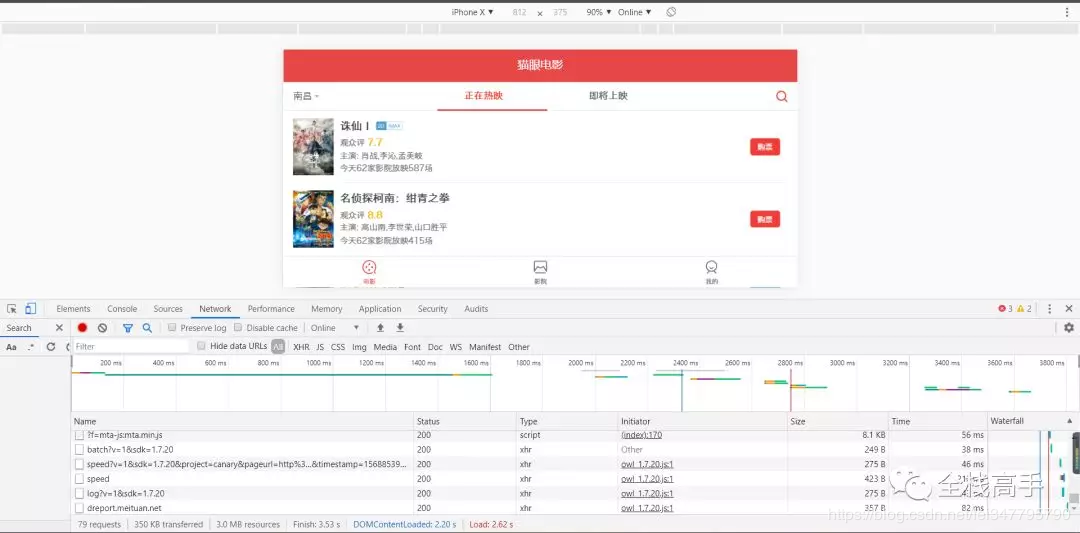The height and width of the screenshot is (533, 1080).
Task: Switch to the Performance tab
Action: 271,309
